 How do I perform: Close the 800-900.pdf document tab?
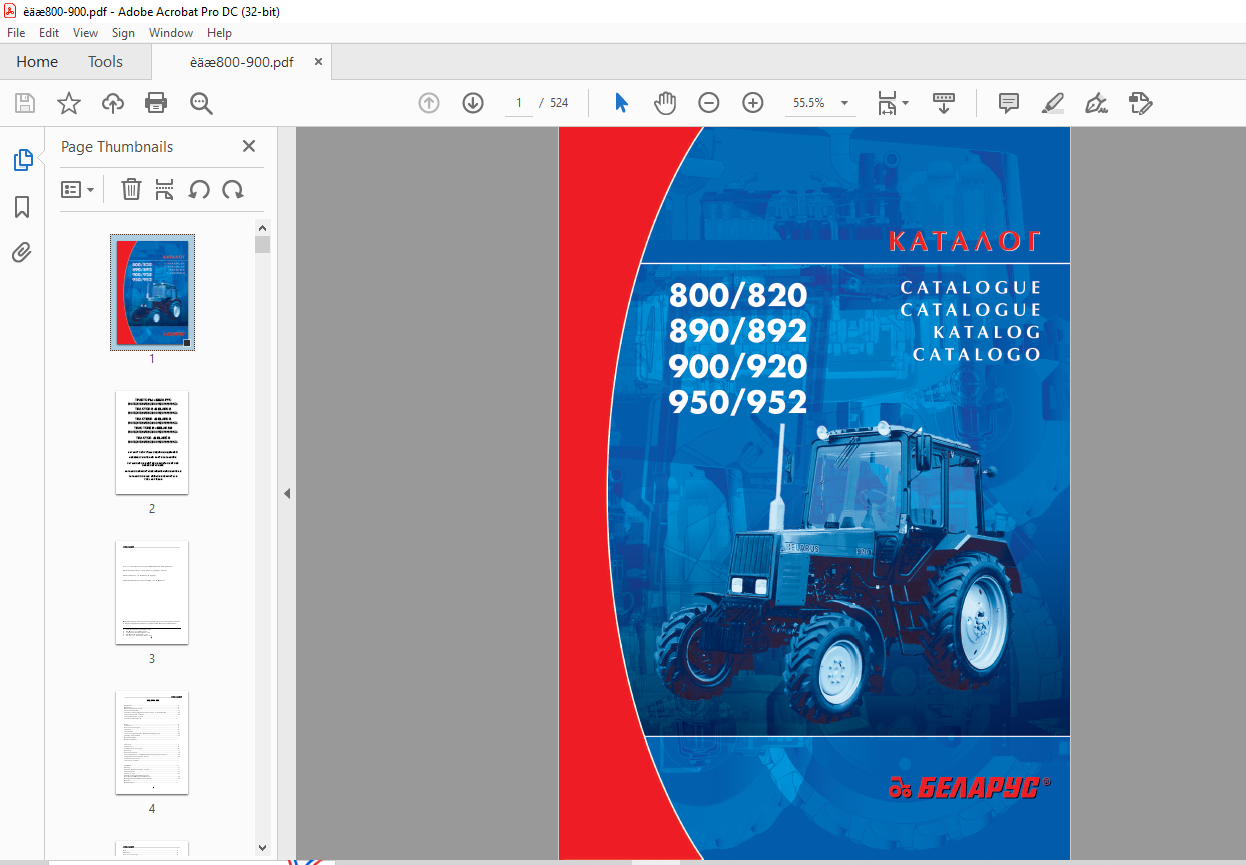tap(318, 61)
